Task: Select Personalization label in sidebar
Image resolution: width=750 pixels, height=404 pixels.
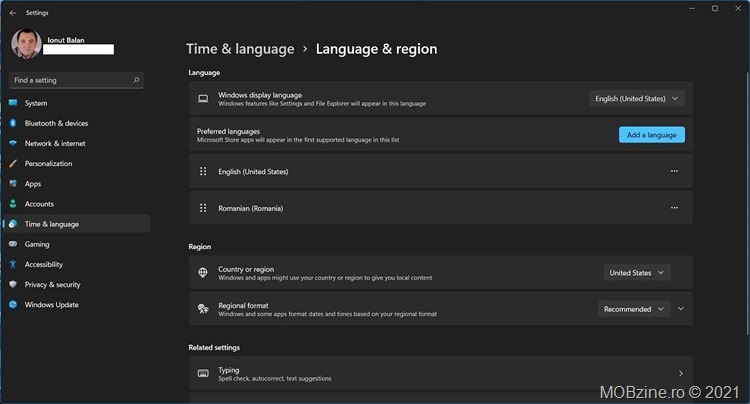Action: coord(48,164)
